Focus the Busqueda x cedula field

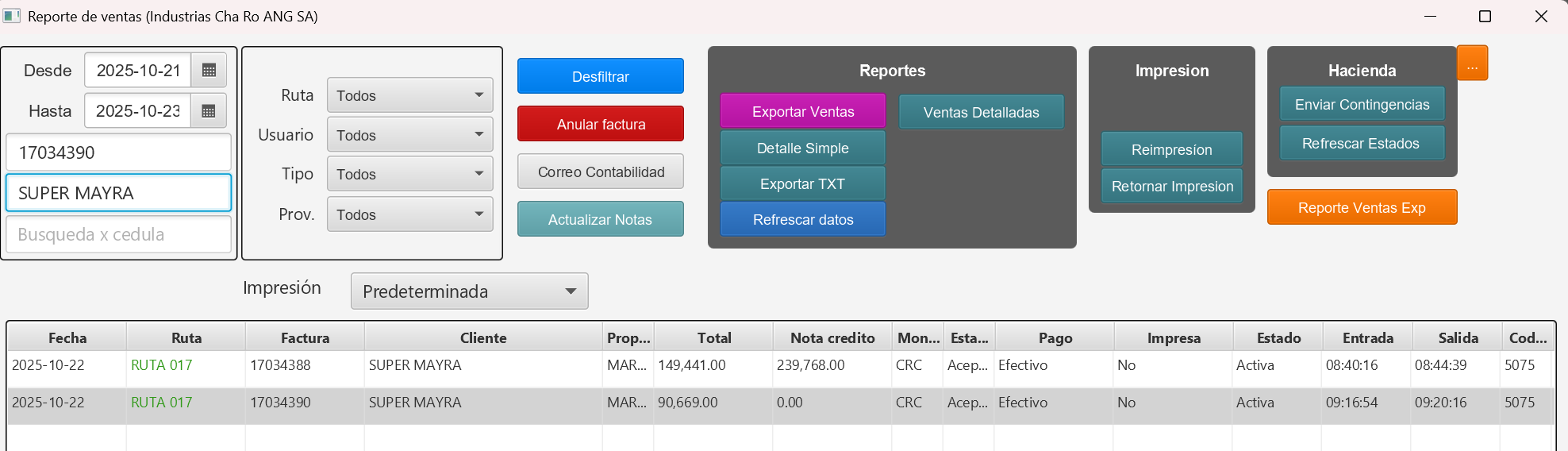[x=119, y=234]
